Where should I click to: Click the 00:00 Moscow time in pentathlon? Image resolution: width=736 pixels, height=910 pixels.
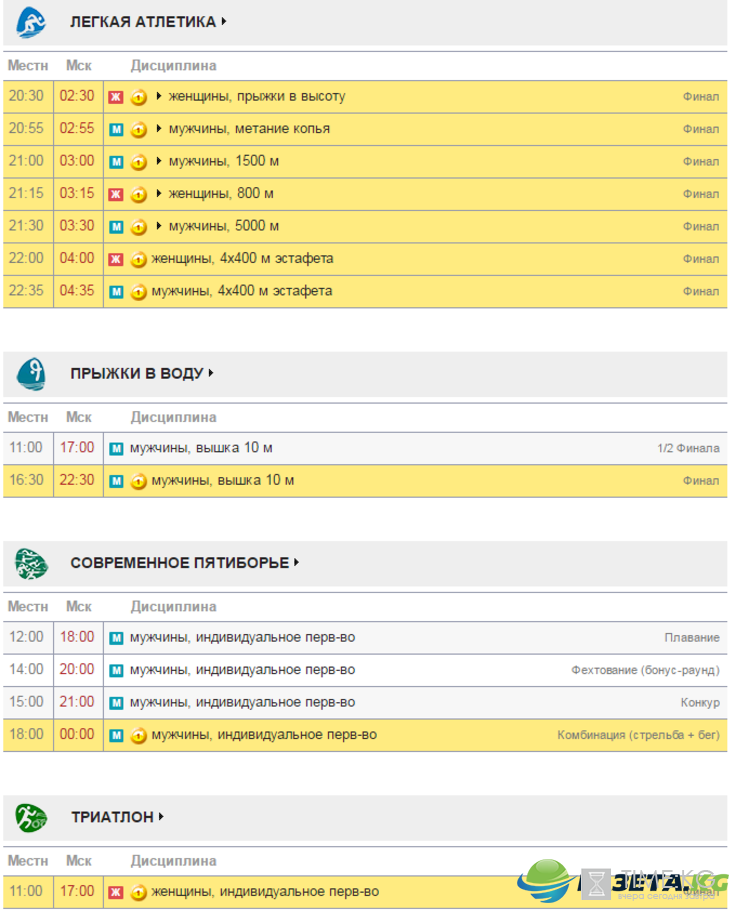tap(77, 735)
